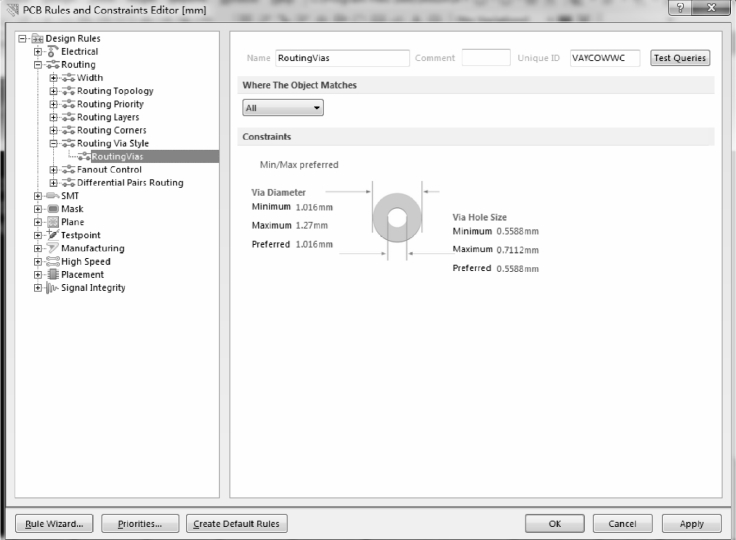This screenshot has height=540, width=736.
Task: Click the Apply button
Action: click(691, 524)
